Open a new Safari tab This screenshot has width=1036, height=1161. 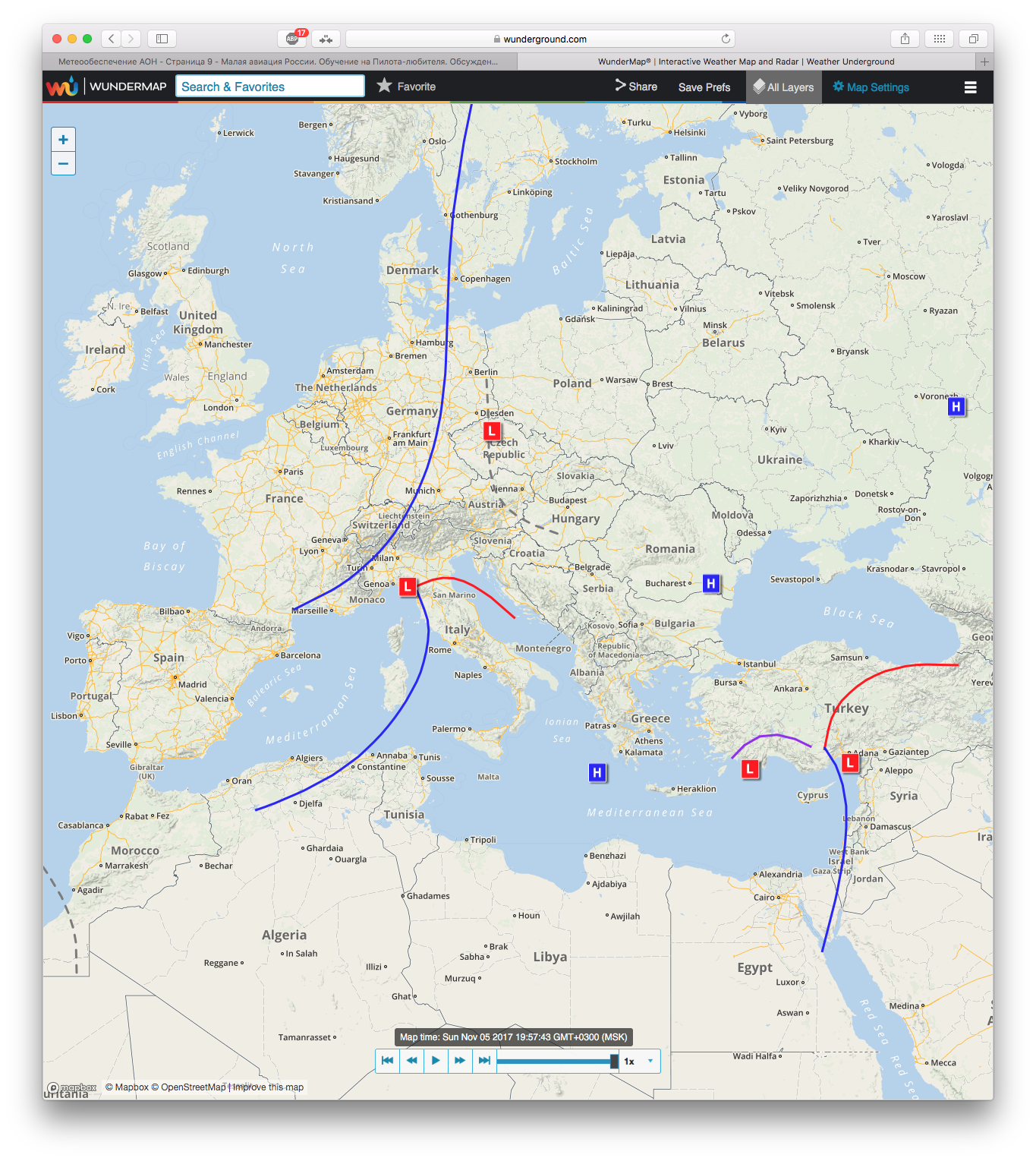984,62
